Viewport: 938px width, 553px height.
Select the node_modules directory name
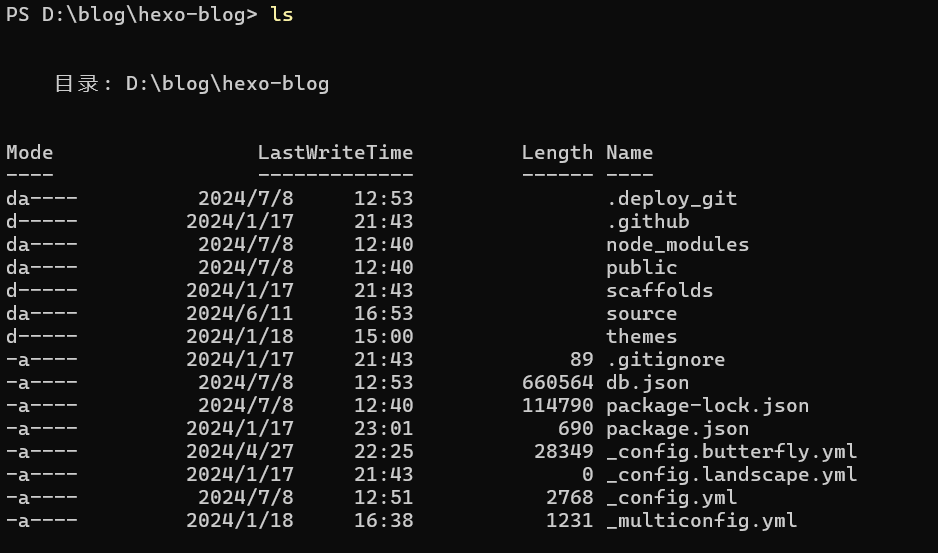pos(677,244)
